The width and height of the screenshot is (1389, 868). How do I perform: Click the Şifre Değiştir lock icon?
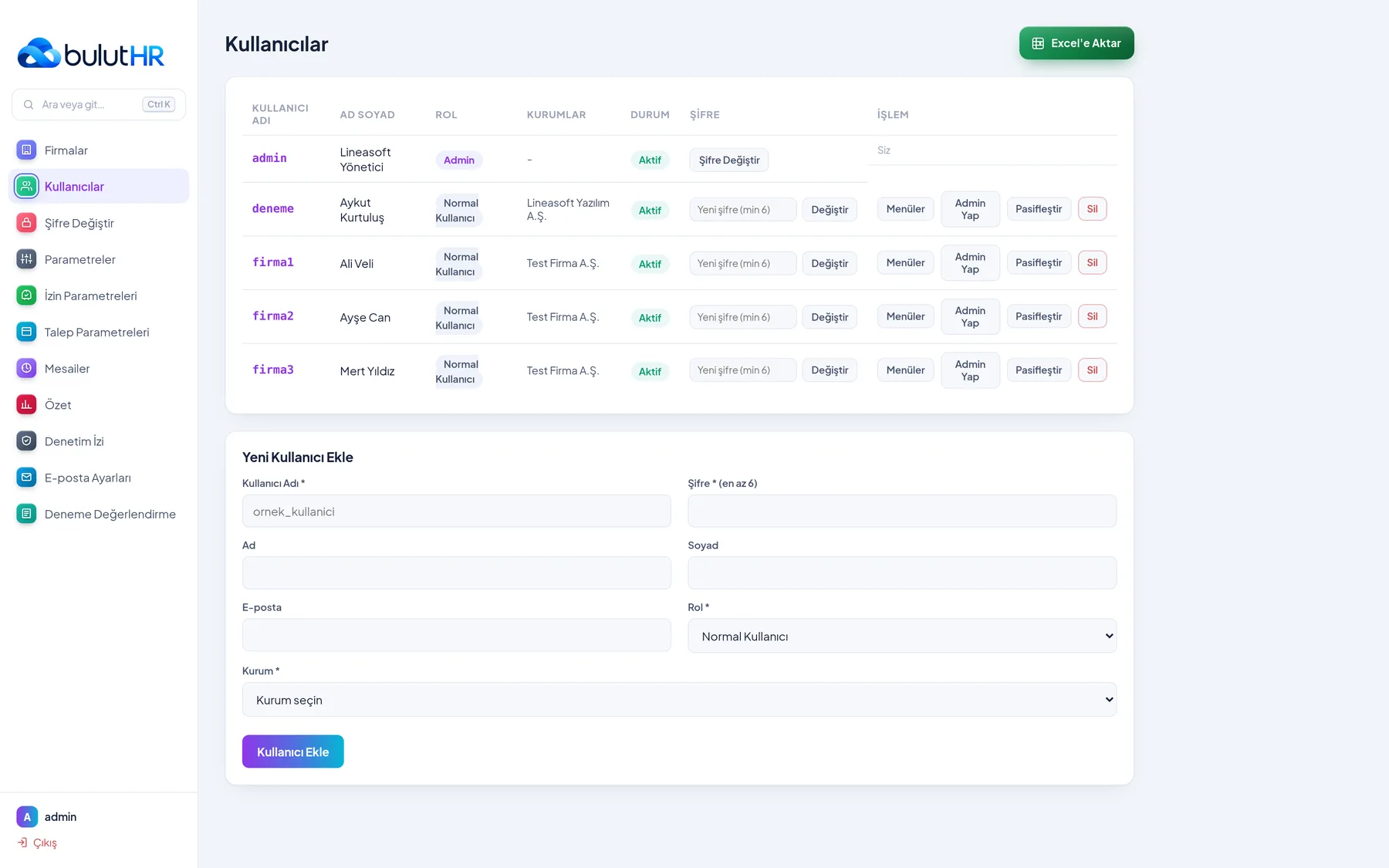26,222
